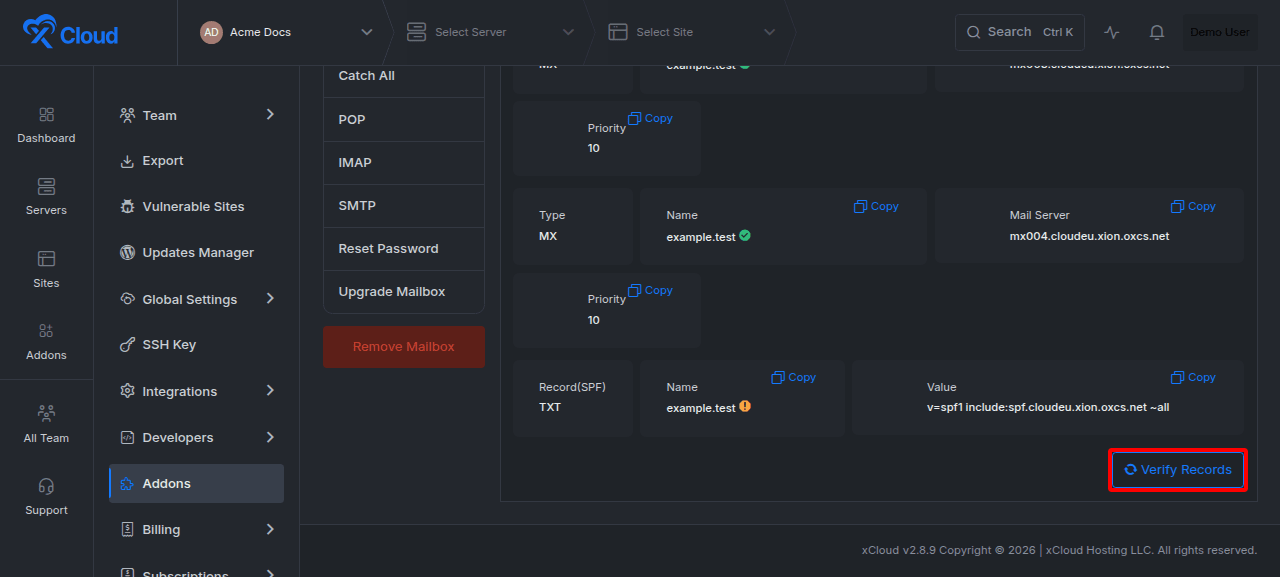The width and height of the screenshot is (1280, 577).
Task: Open the Reset Password tab
Action: [404, 248]
